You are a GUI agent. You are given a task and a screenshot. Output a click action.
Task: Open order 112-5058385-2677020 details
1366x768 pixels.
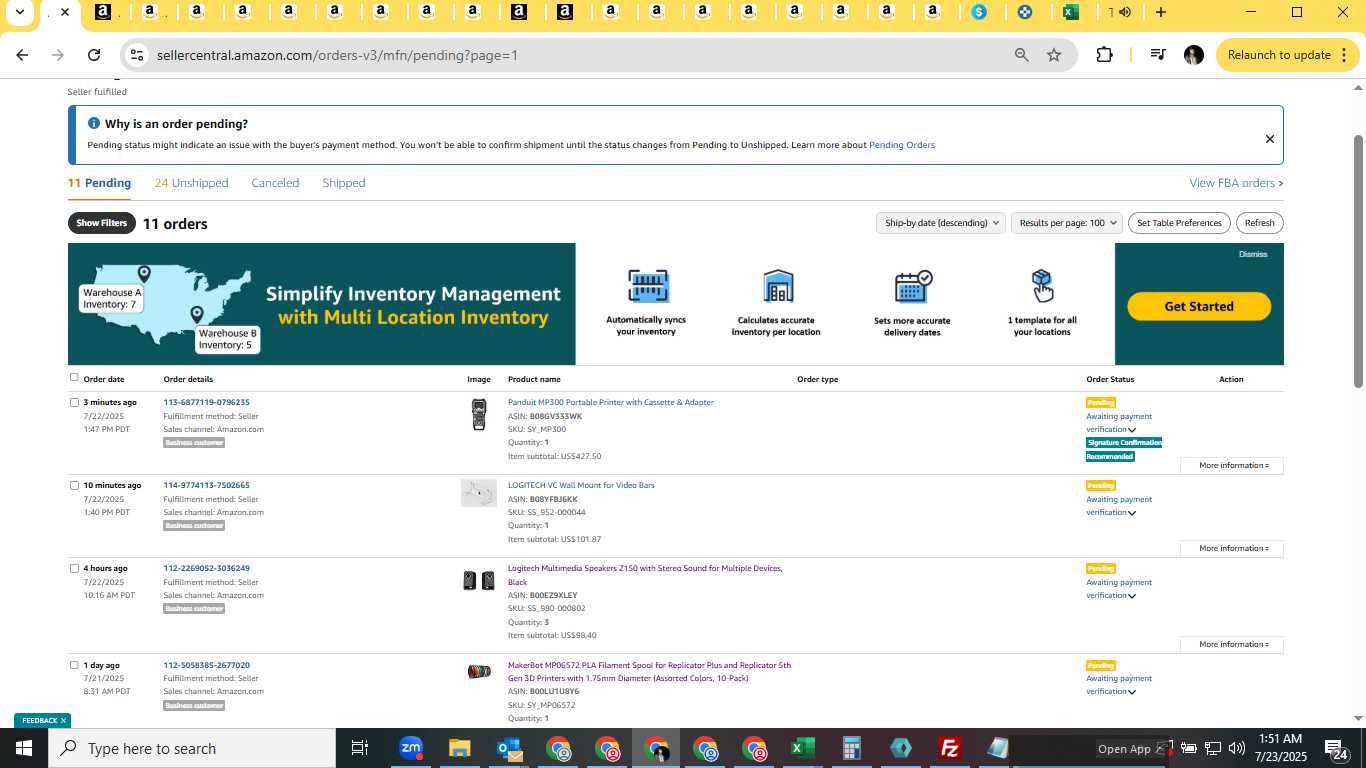pos(207,665)
